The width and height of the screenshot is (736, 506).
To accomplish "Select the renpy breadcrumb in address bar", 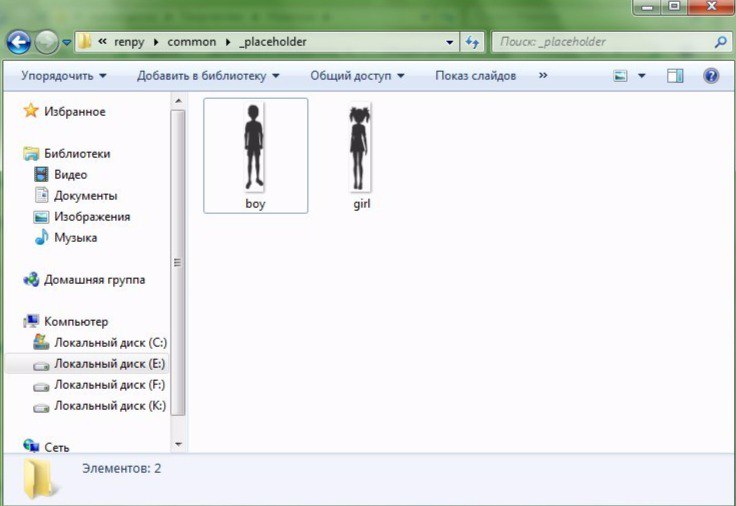I will (x=129, y=42).
